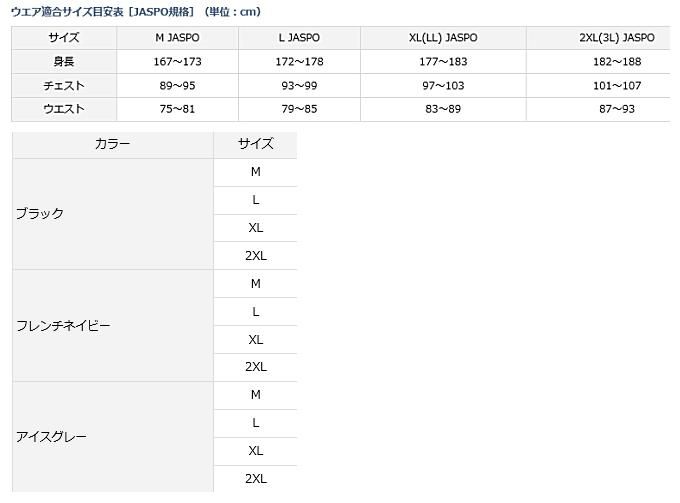Click the 101~107 chest value cell
Image resolution: width=680 pixels, height=503 pixels.
616,86
